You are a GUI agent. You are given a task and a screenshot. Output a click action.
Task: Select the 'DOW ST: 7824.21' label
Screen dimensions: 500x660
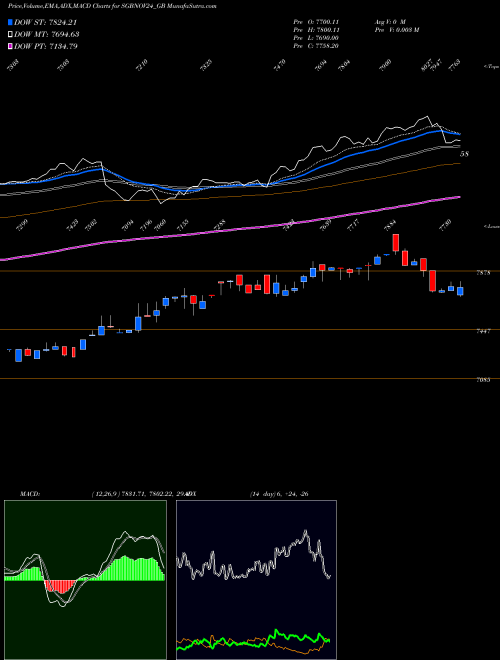[x=45, y=22]
